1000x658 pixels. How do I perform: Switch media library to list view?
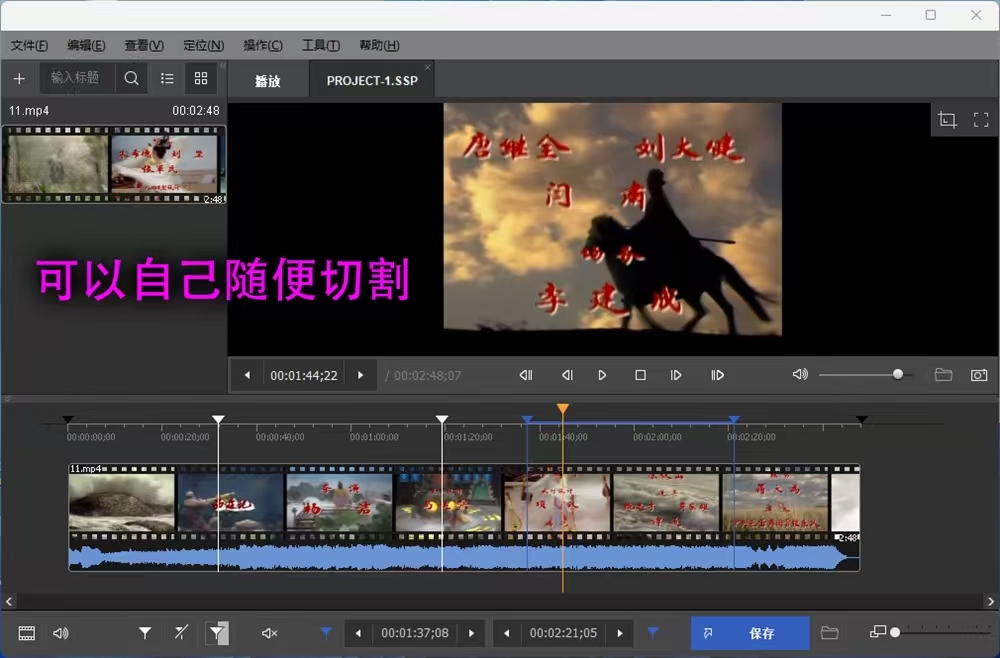[167, 78]
